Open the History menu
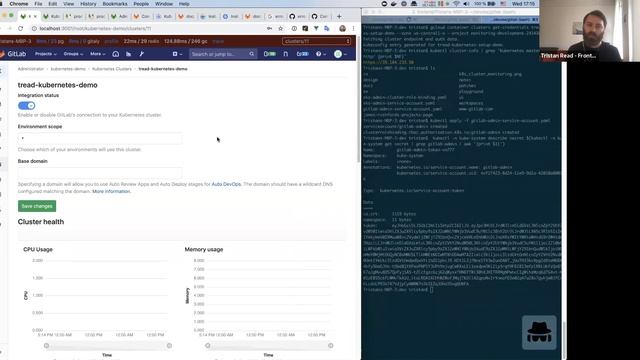Viewport: 640px width, 360px height. click(88, 4)
